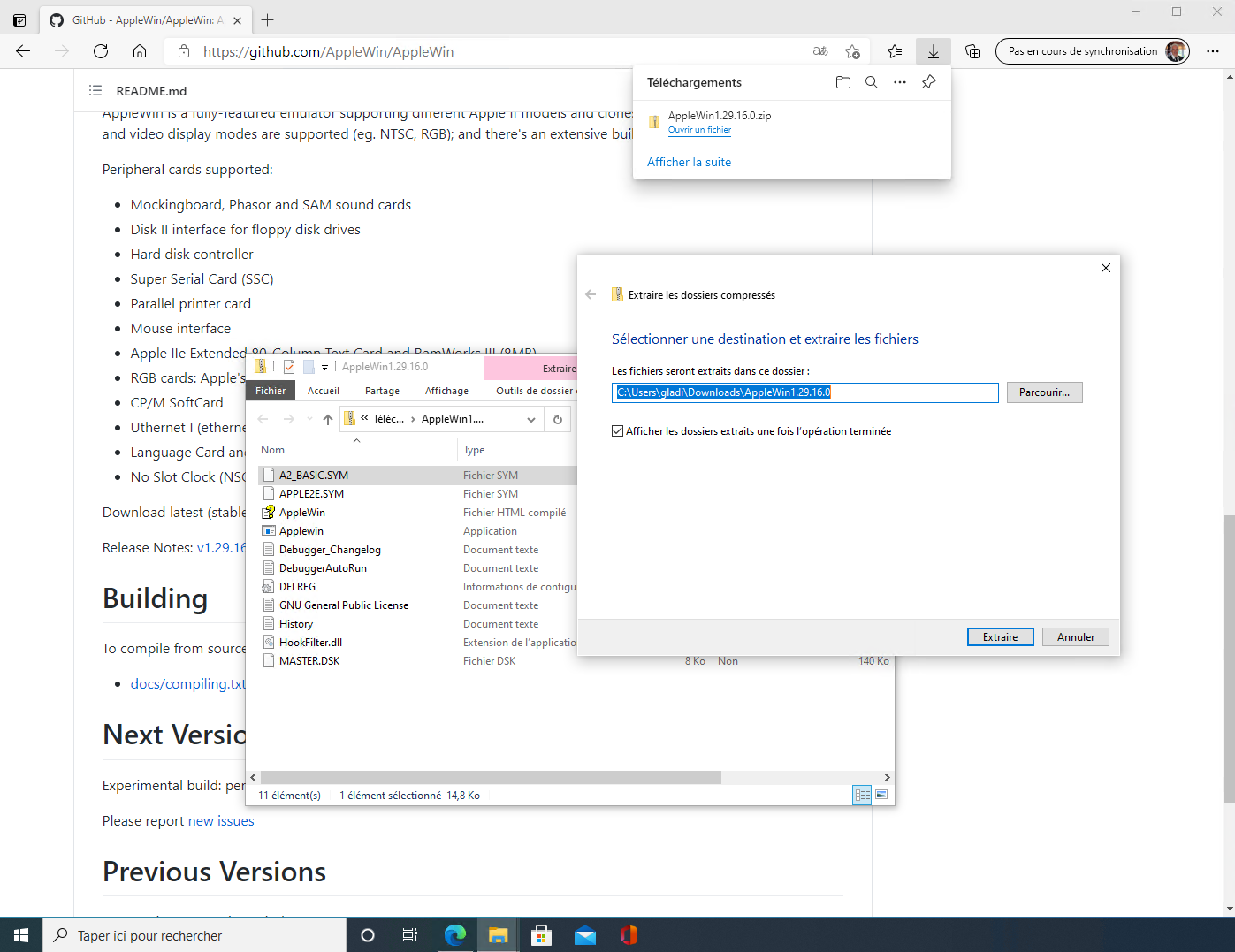Refresh the File Explorer folder view
This screenshot has height=952, width=1235.
tap(557, 419)
